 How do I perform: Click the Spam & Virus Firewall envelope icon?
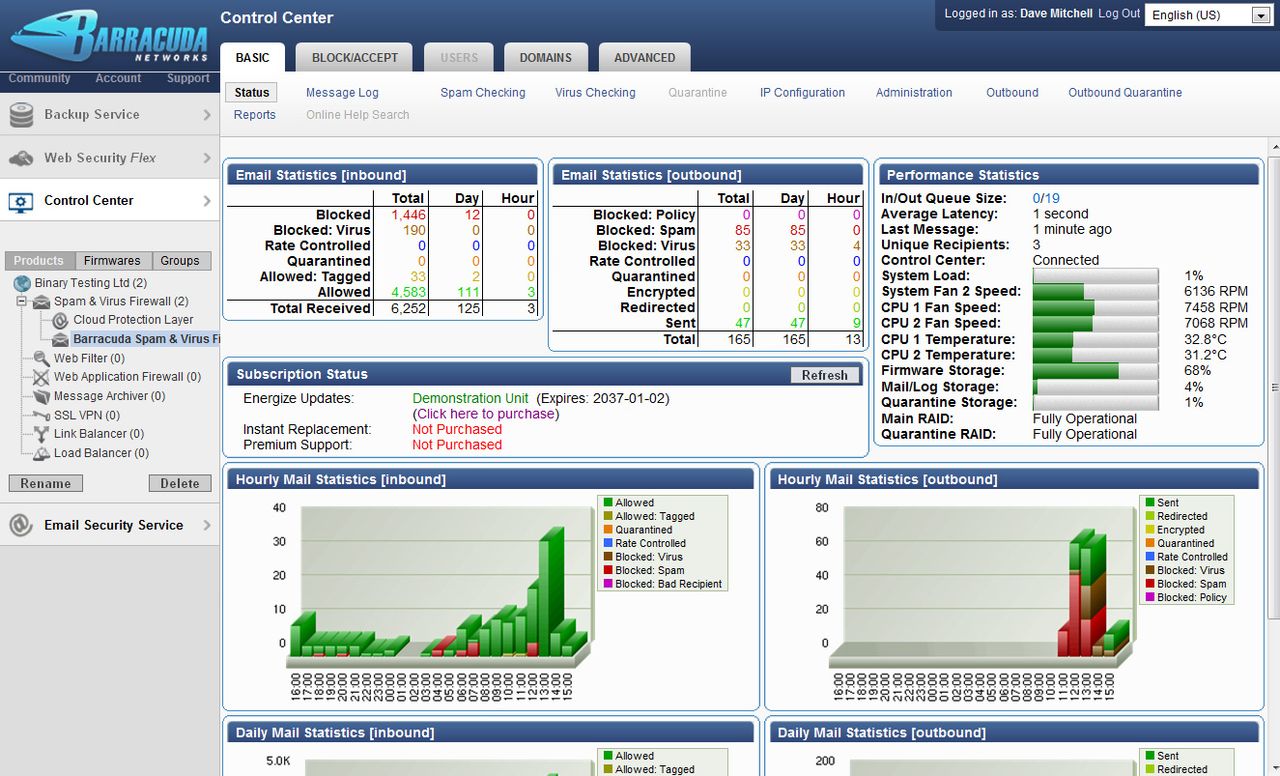click(x=42, y=301)
